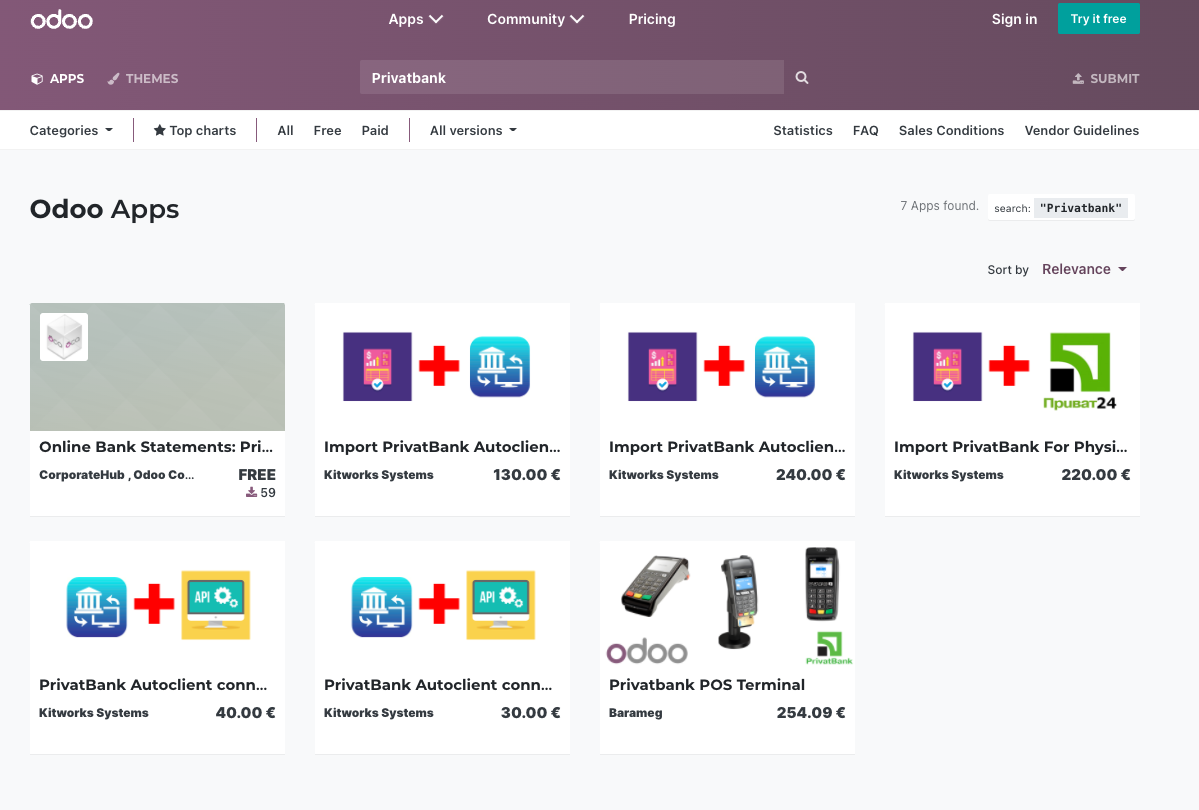The width and height of the screenshot is (1199, 810).
Task: Click the red plus icon on 220.00 € card
Action: coord(1009,366)
